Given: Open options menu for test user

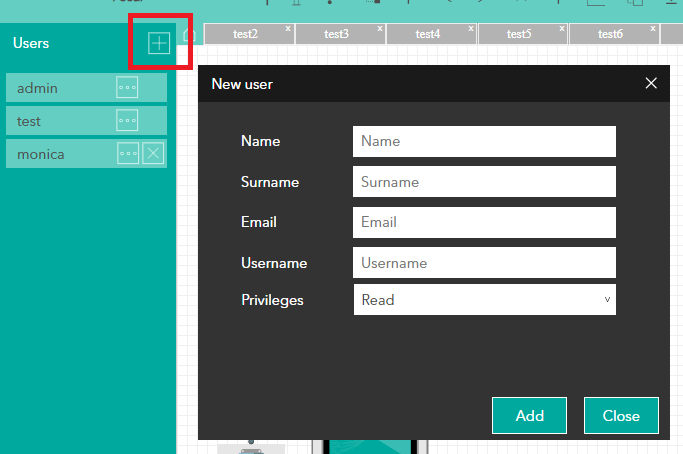Looking at the screenshot, I should 127,121.
